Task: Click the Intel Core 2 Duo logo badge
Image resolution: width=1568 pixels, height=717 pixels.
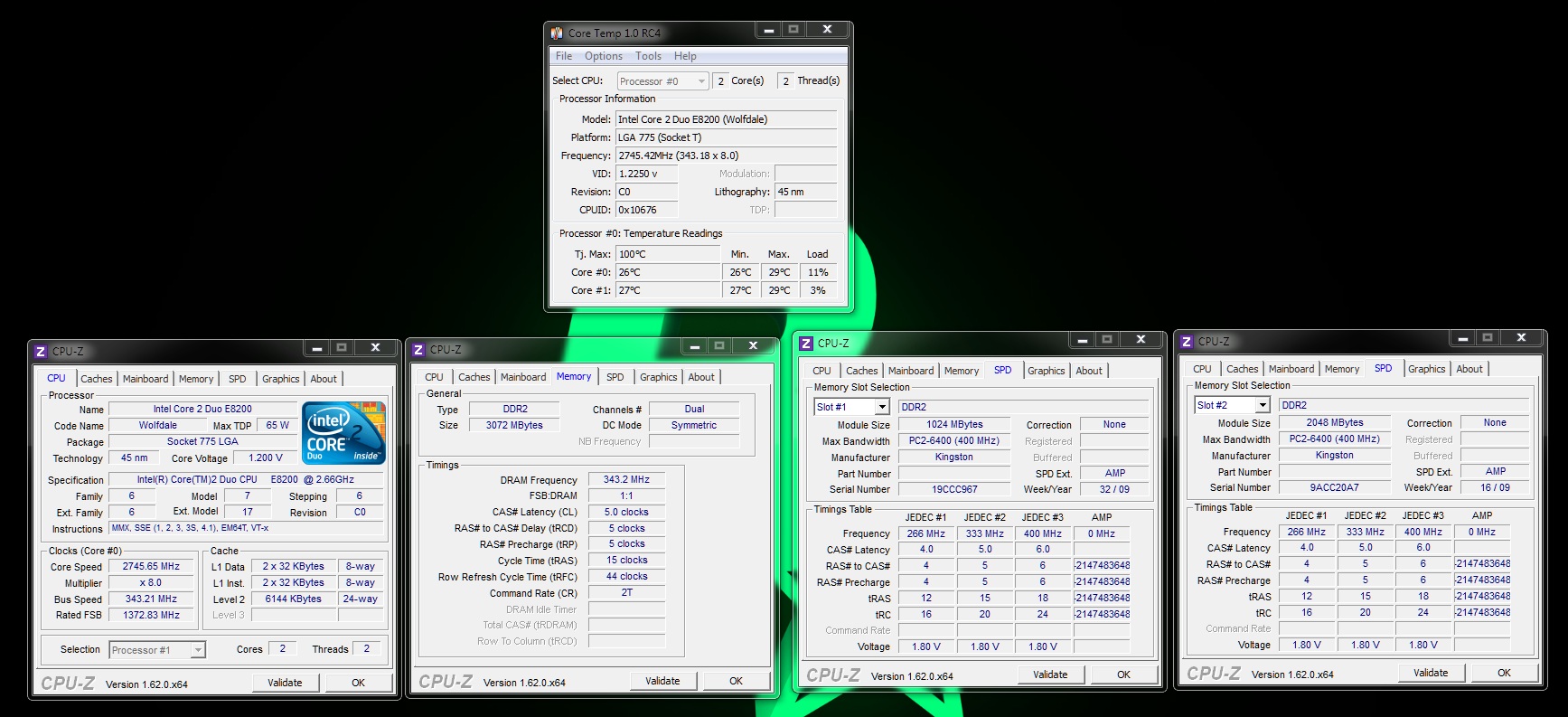Action: pos(345,433)
